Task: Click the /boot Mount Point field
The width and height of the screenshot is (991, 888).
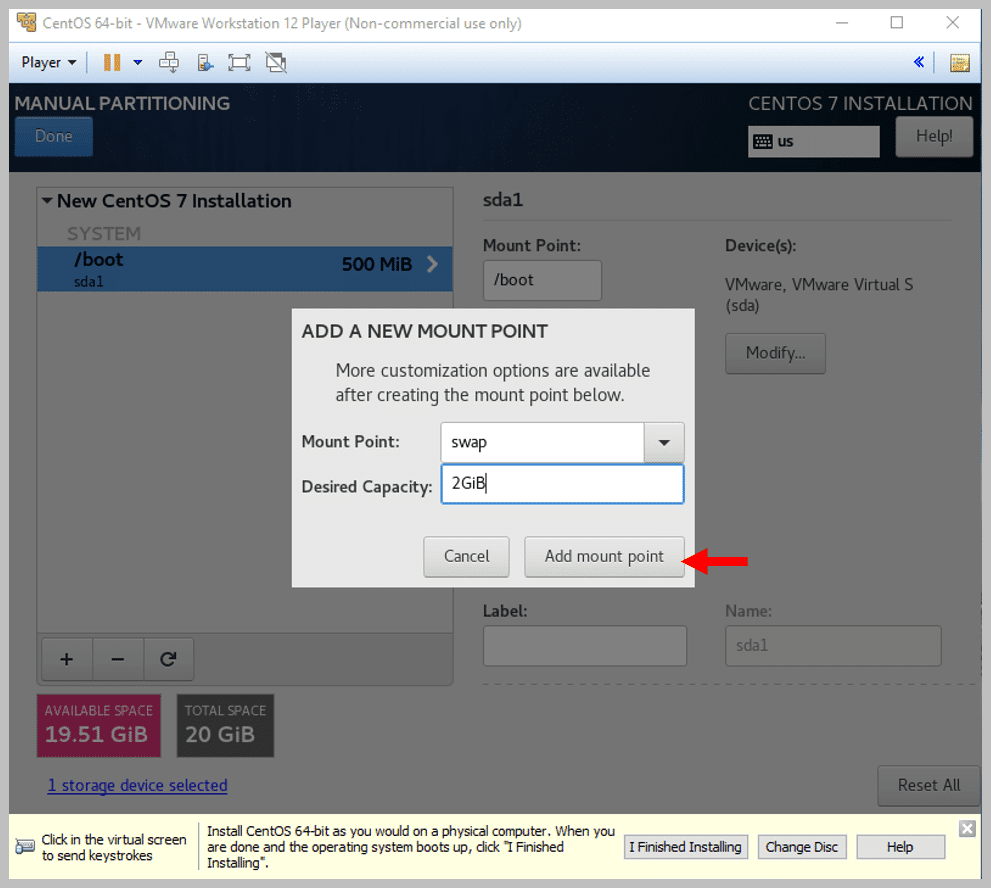Action: click(x=542, y=280)
